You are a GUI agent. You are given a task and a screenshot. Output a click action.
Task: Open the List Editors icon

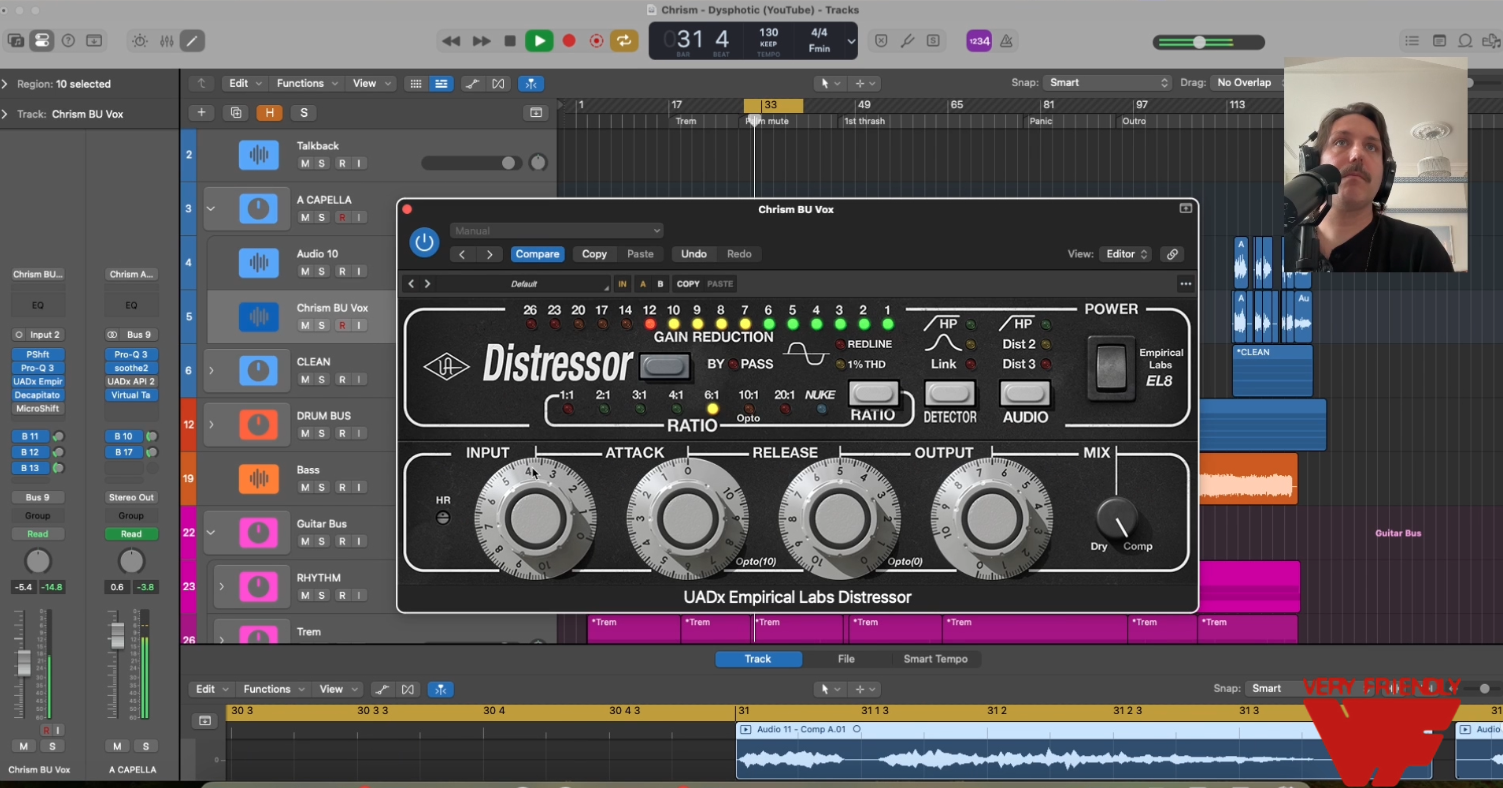click(x=1412, y=41)
